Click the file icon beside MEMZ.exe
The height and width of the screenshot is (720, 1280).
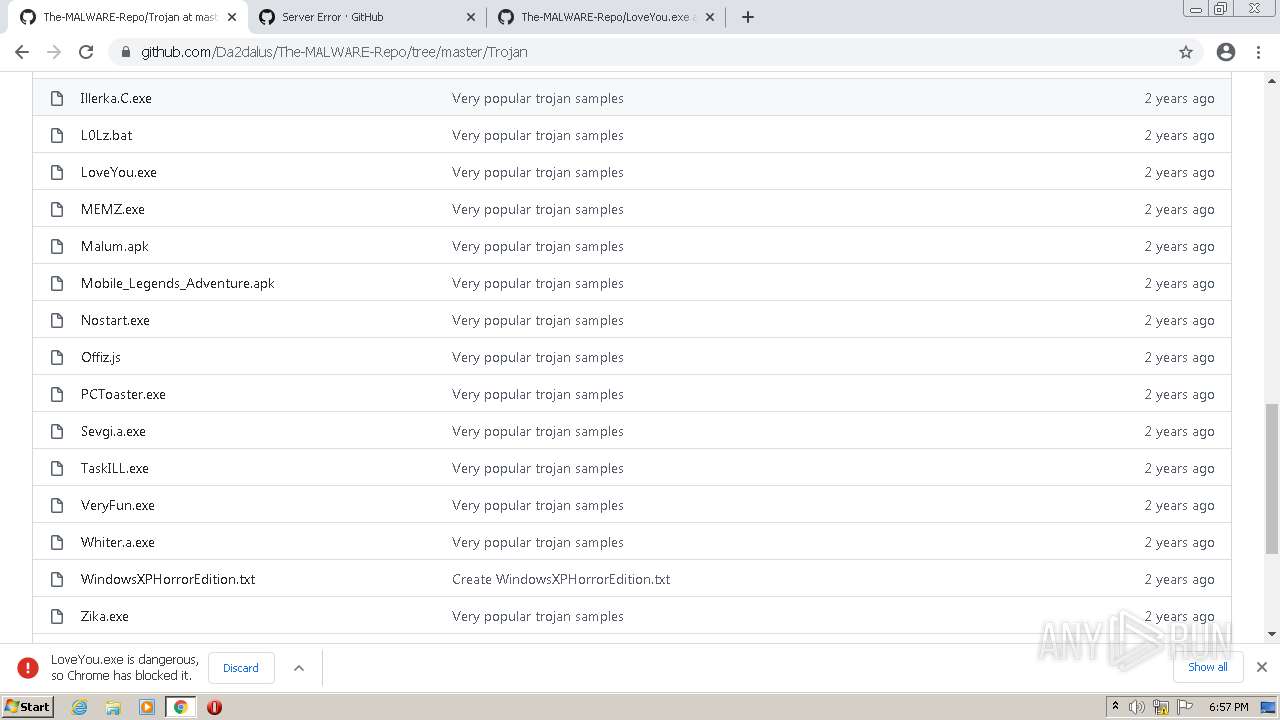pos(58,209)
